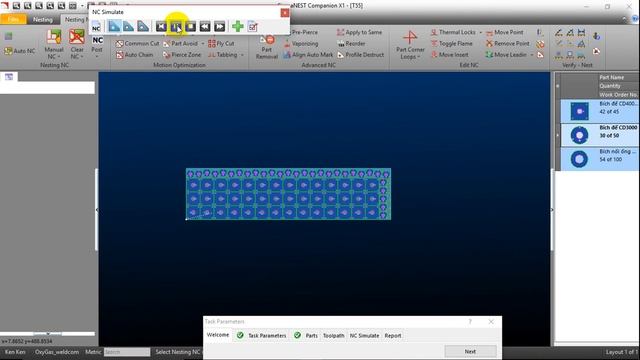Click the nested plate layout in the canvas

pyautogui.click(x=288, y=194)
